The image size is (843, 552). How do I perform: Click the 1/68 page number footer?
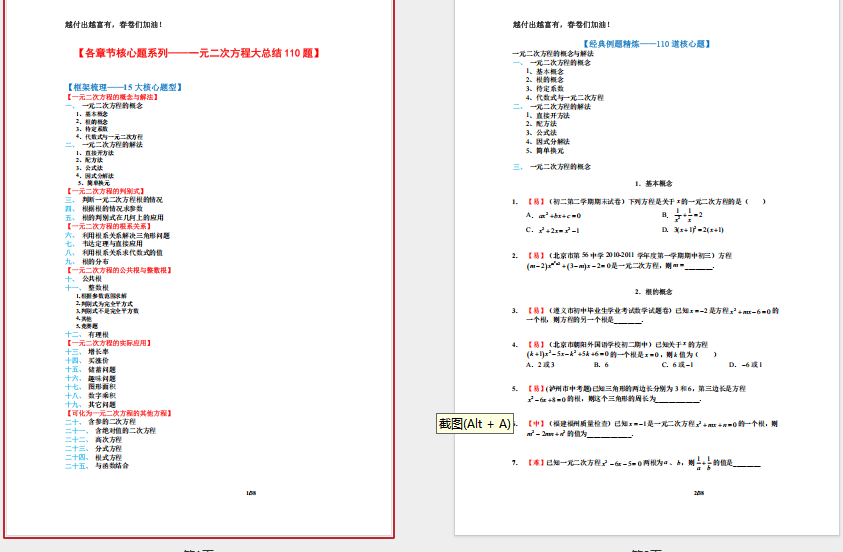(250, 491)
